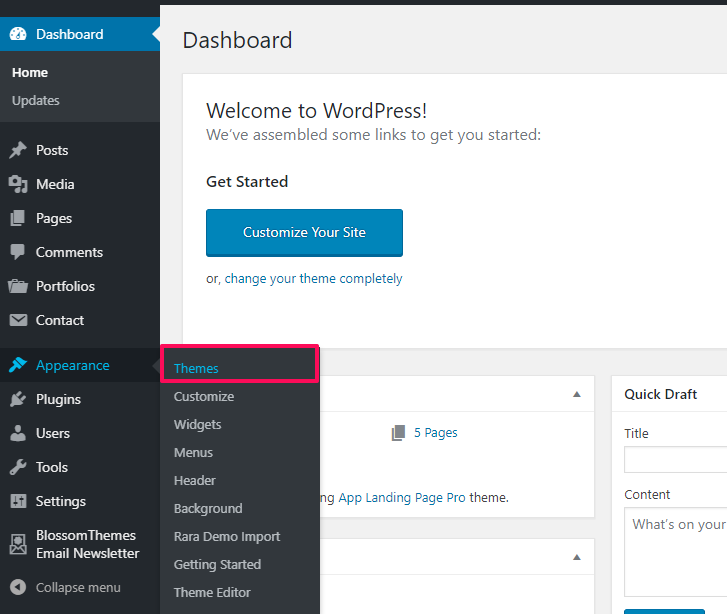
Task: Open the Portfolios menu label
Action: pyautogui.click(x=65, y=286)
